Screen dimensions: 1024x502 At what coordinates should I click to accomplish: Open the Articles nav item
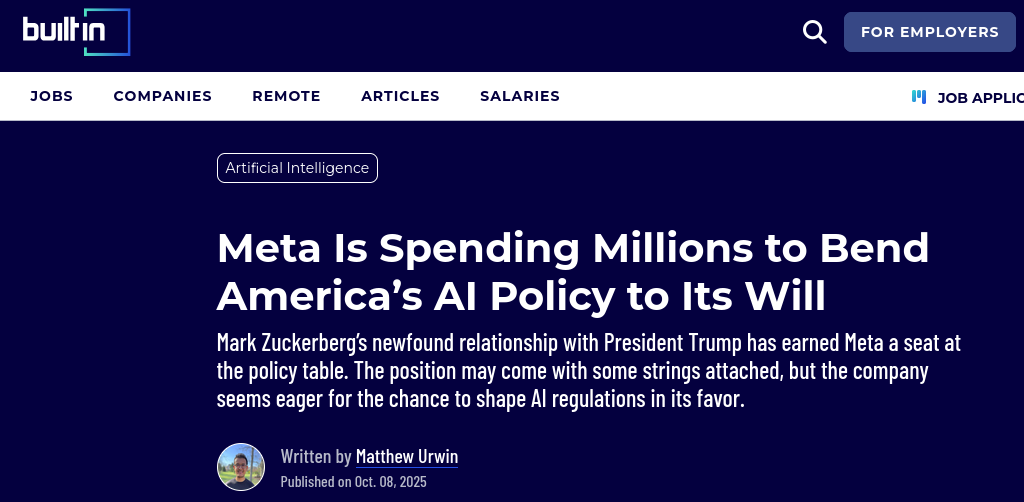[400, 97]
